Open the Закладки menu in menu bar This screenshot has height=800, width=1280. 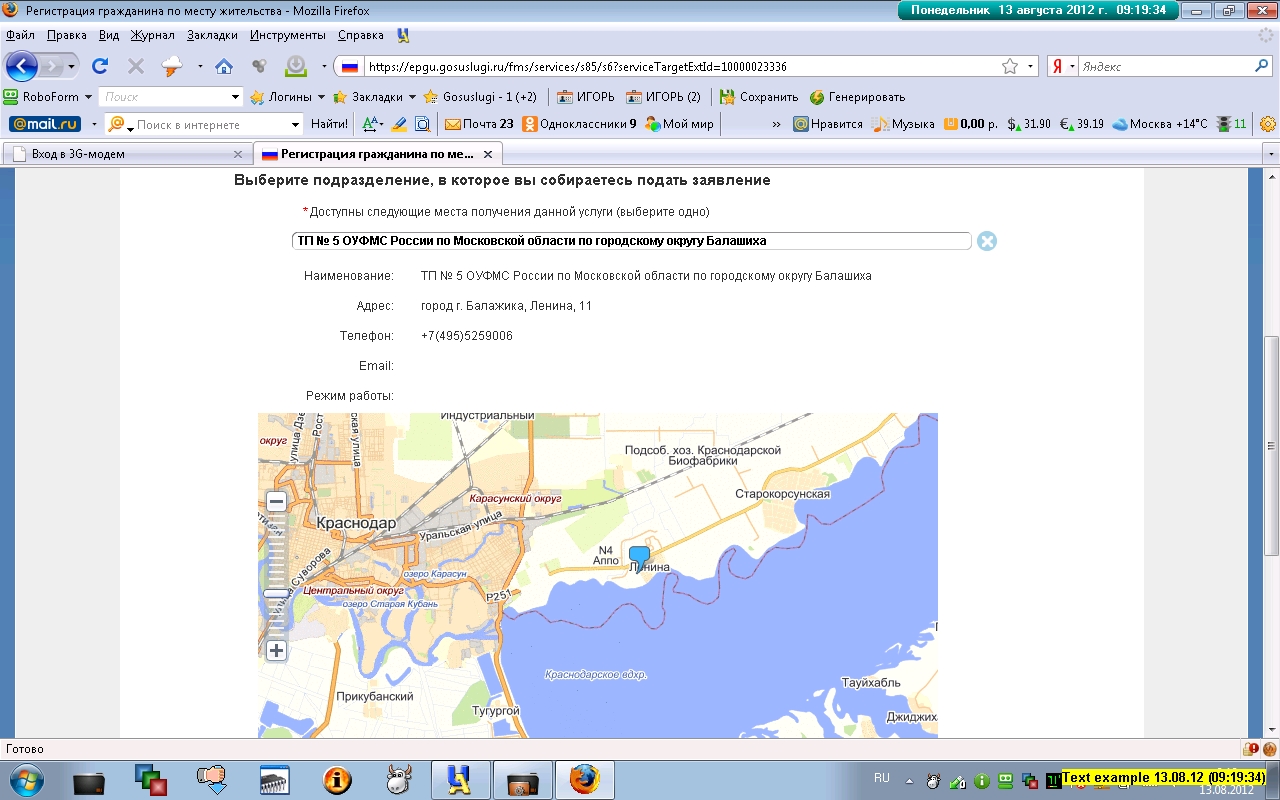[212, 35]
